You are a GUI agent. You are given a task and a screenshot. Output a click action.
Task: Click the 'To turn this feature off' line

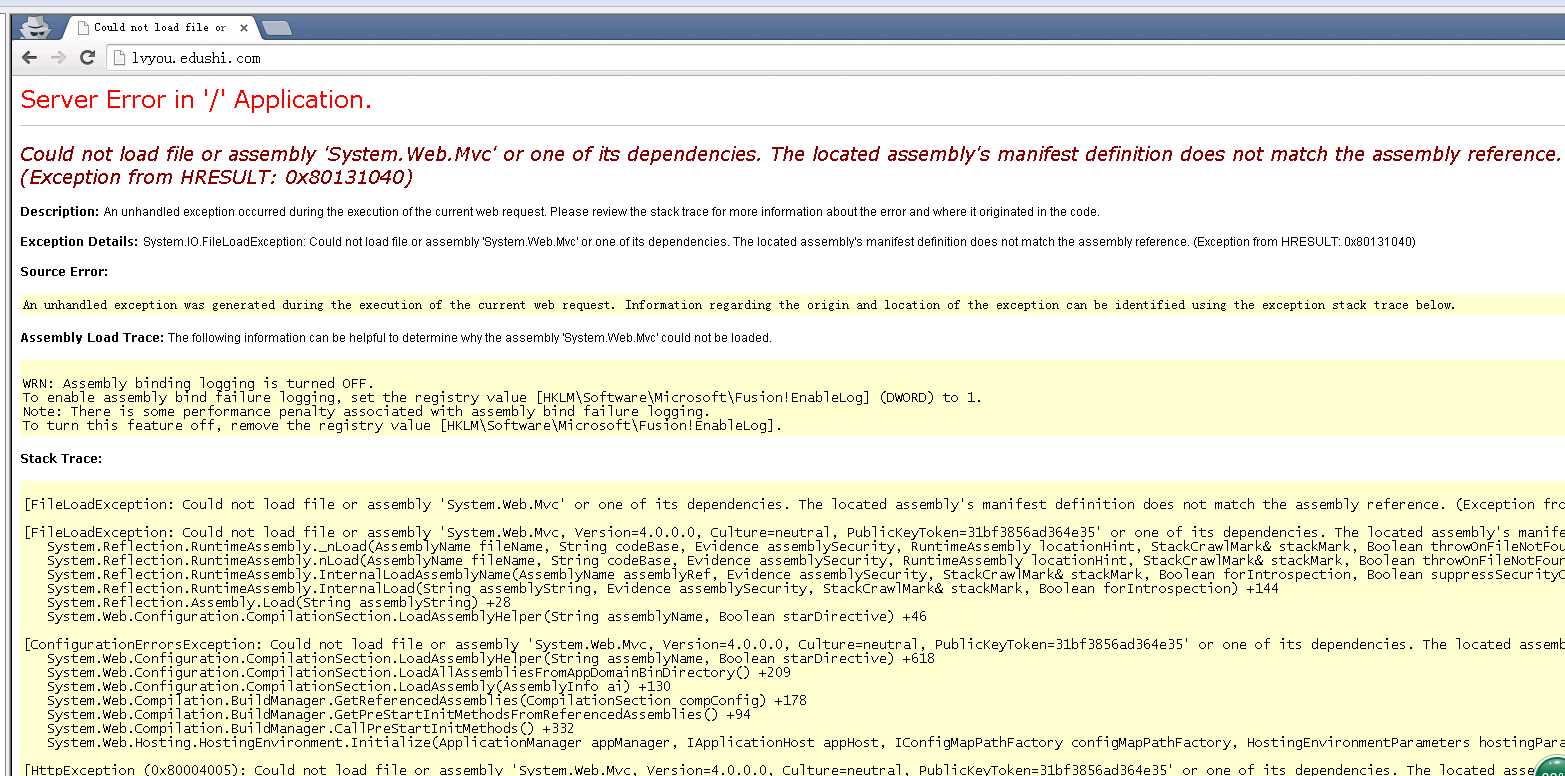click(x=402, y=425)
